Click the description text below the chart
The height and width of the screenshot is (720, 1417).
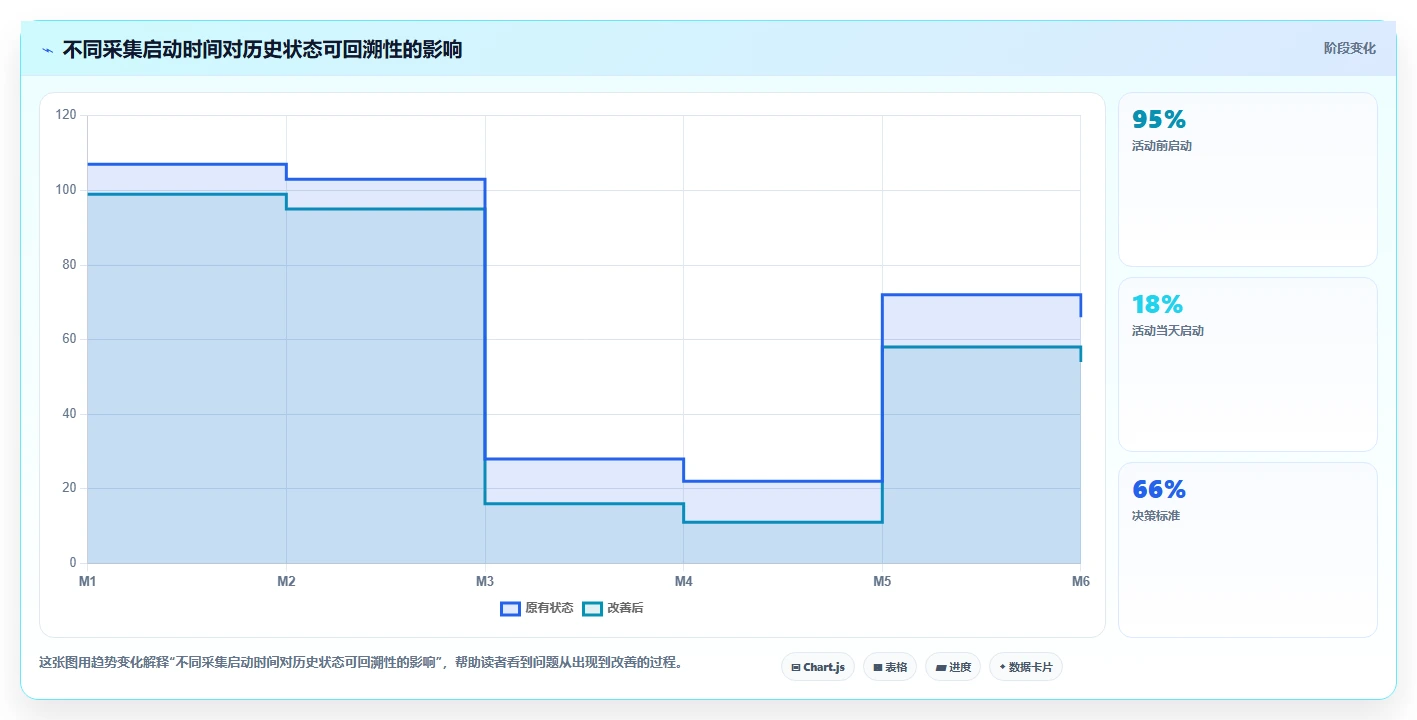click(361, 662)
